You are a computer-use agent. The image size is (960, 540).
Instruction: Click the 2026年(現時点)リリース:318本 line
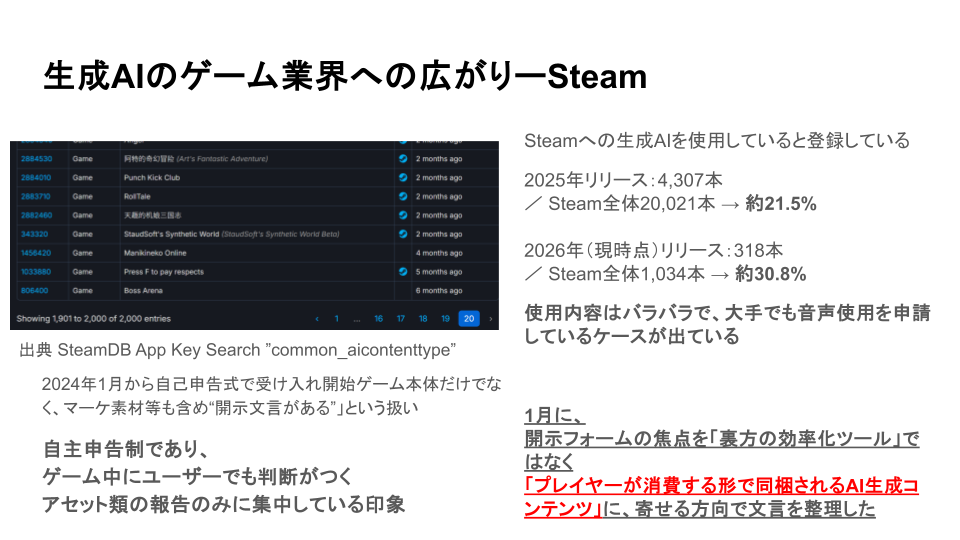(653, 250)
